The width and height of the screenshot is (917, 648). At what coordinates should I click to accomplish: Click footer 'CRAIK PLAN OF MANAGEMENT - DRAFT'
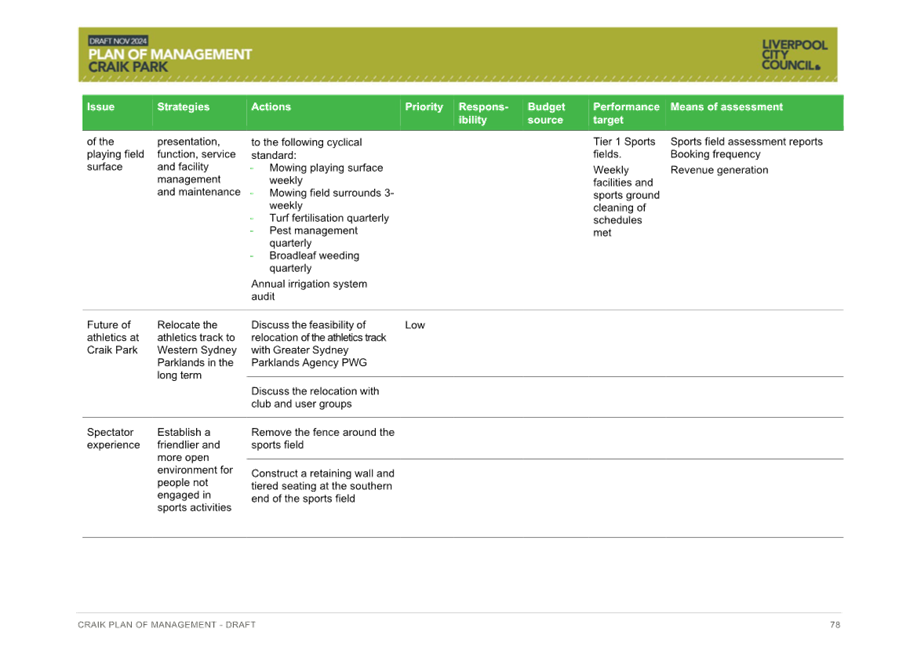point(167,625)
